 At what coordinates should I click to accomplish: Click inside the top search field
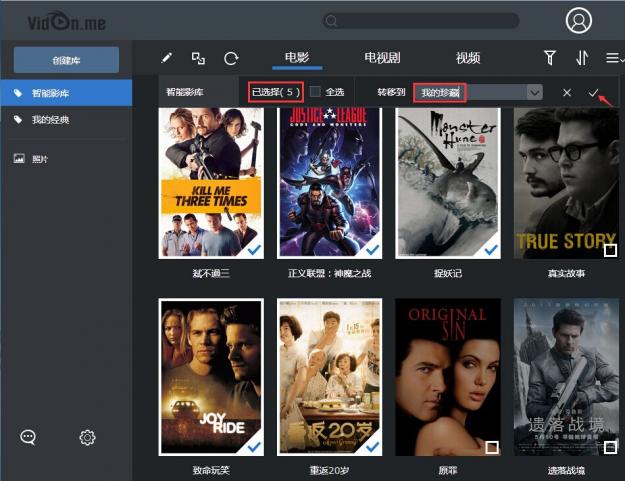point(421,21)
